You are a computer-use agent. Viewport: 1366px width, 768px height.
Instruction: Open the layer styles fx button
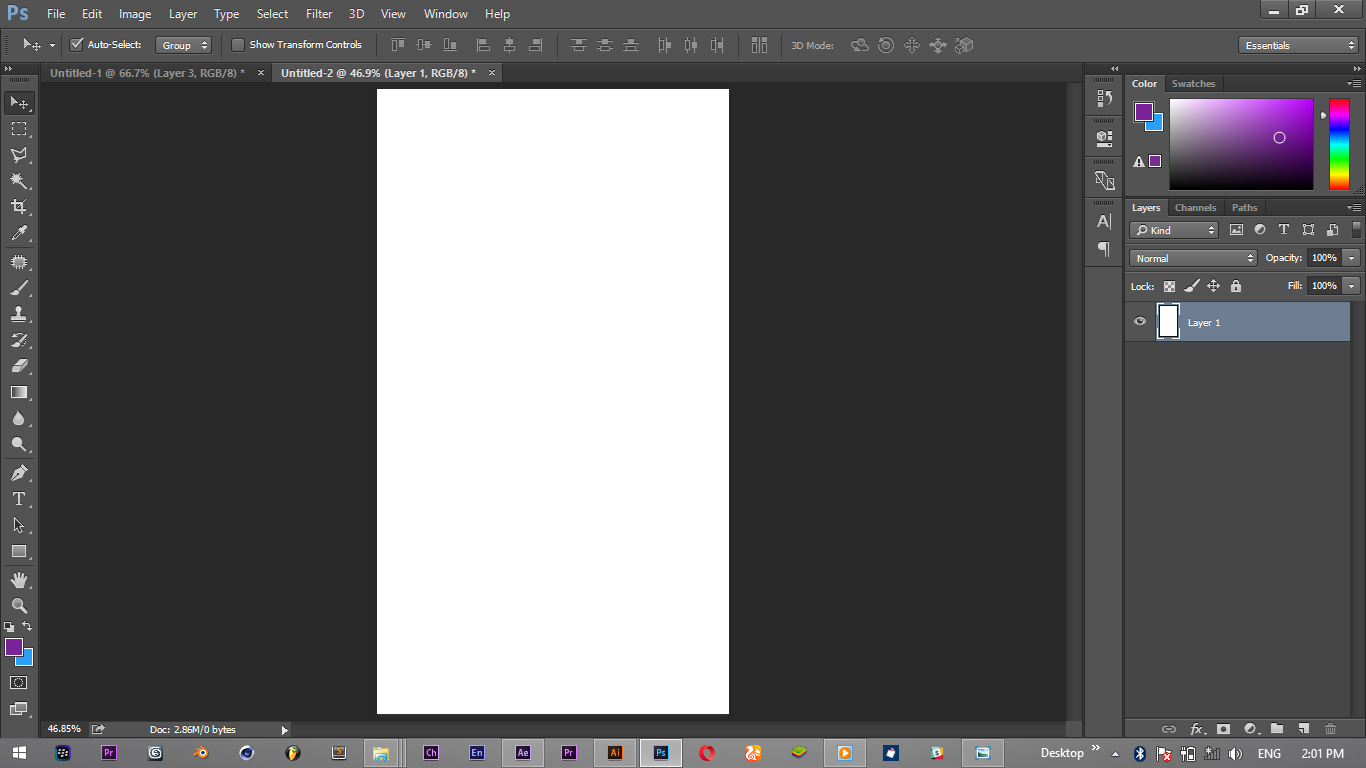pos(1195,729)
